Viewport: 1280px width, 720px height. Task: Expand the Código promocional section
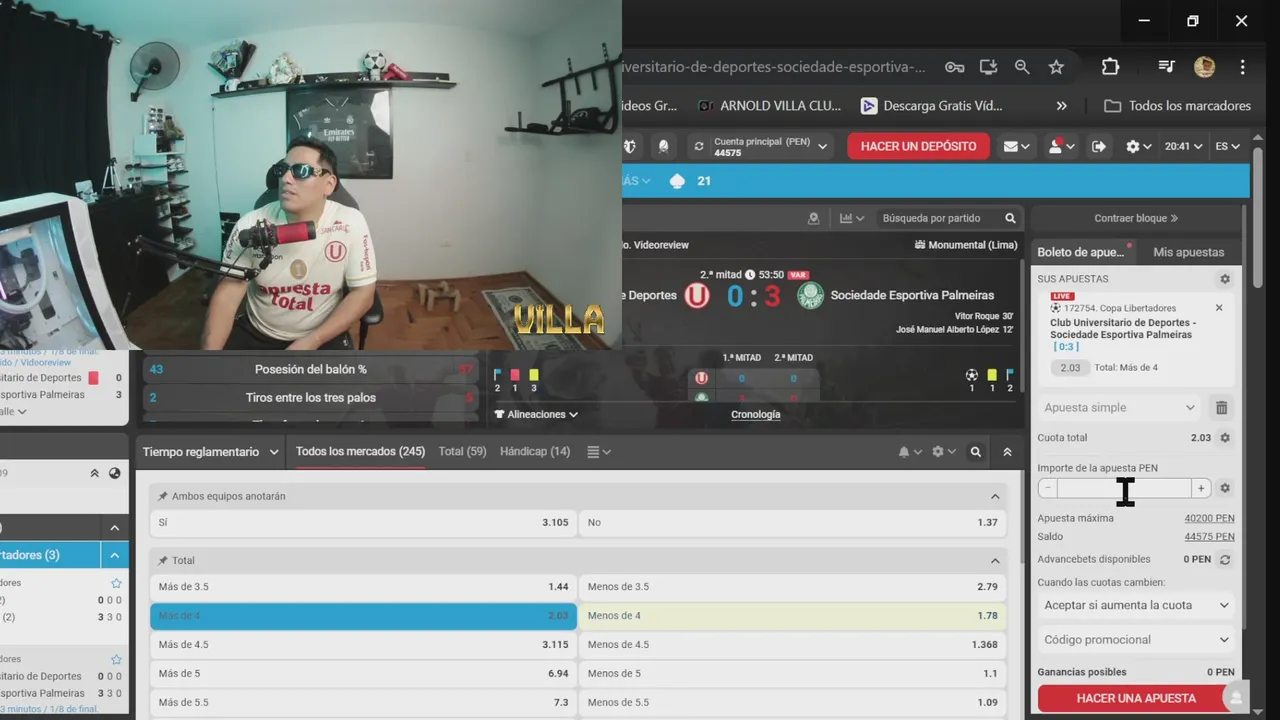(x=1136, y=640)
